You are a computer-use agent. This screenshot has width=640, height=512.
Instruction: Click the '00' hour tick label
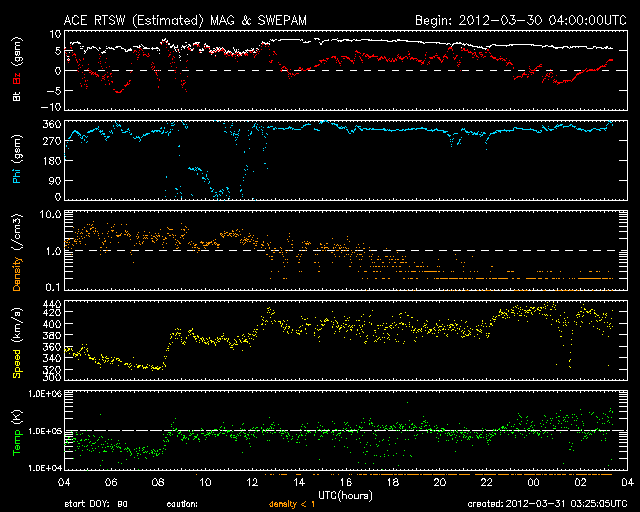click(x=533, y=482)
